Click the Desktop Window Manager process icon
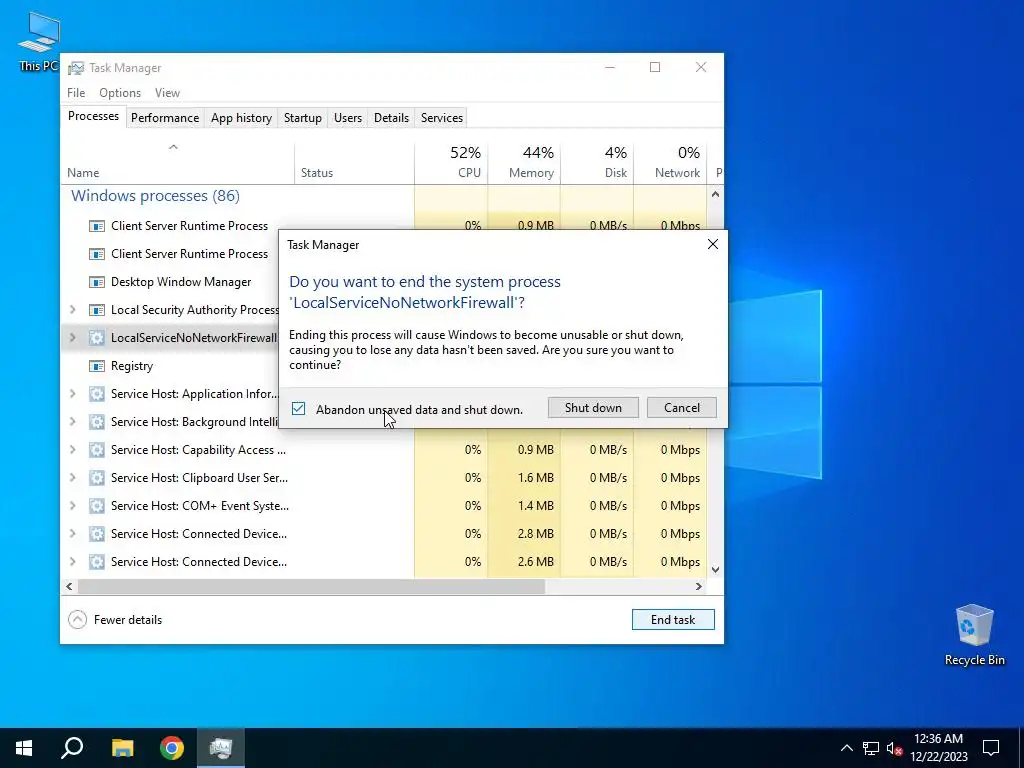1024x768 pixels. click(x=97, y=282)
